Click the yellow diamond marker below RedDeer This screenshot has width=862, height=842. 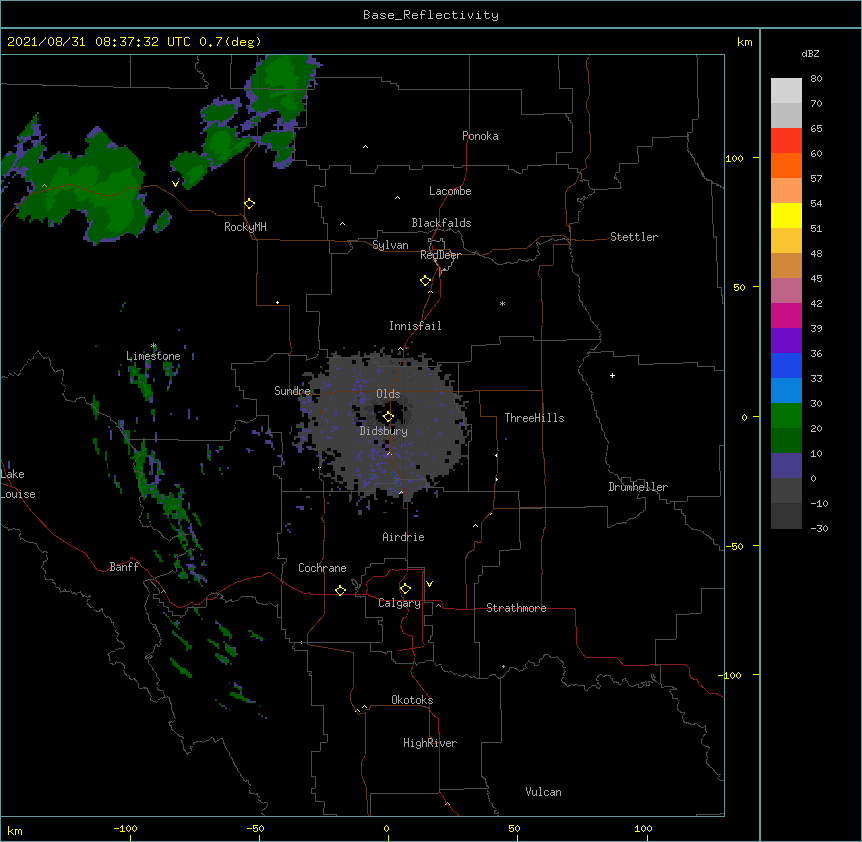tap(425, 281)
